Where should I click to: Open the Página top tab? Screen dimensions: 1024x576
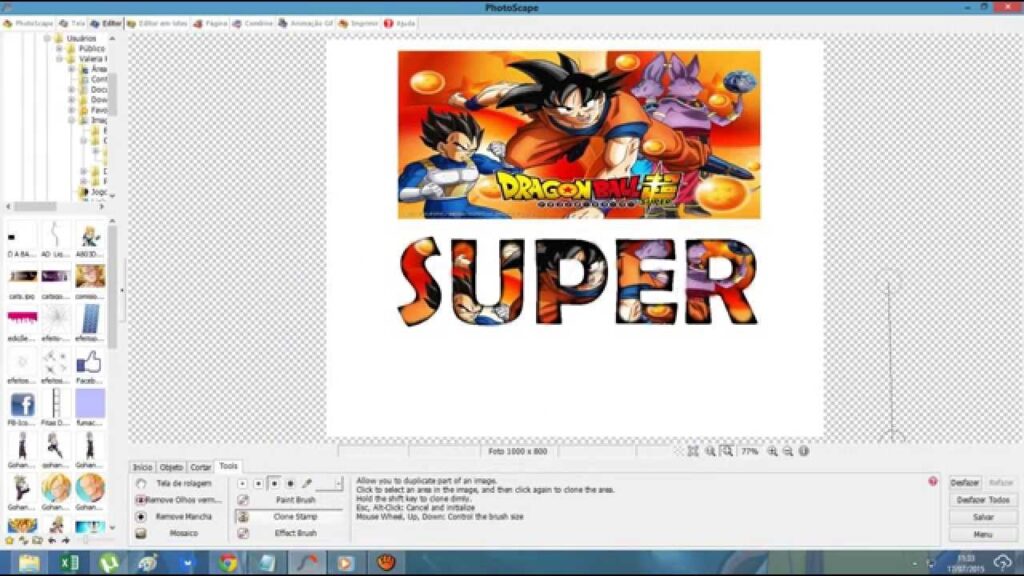point(210,24)
